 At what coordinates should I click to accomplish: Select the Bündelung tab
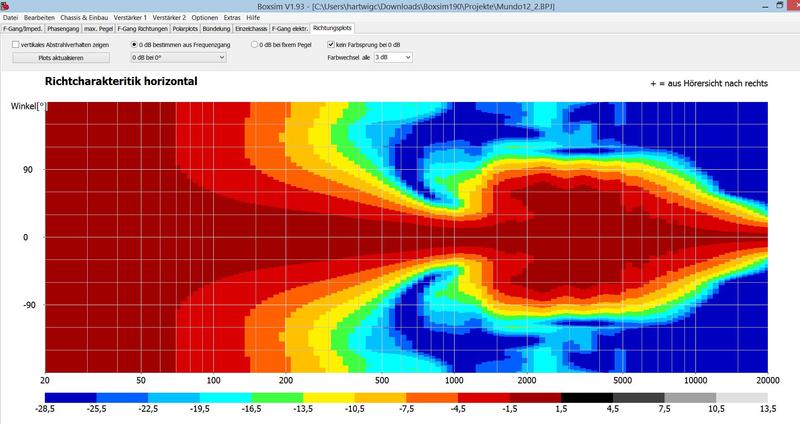click(216, 29)
